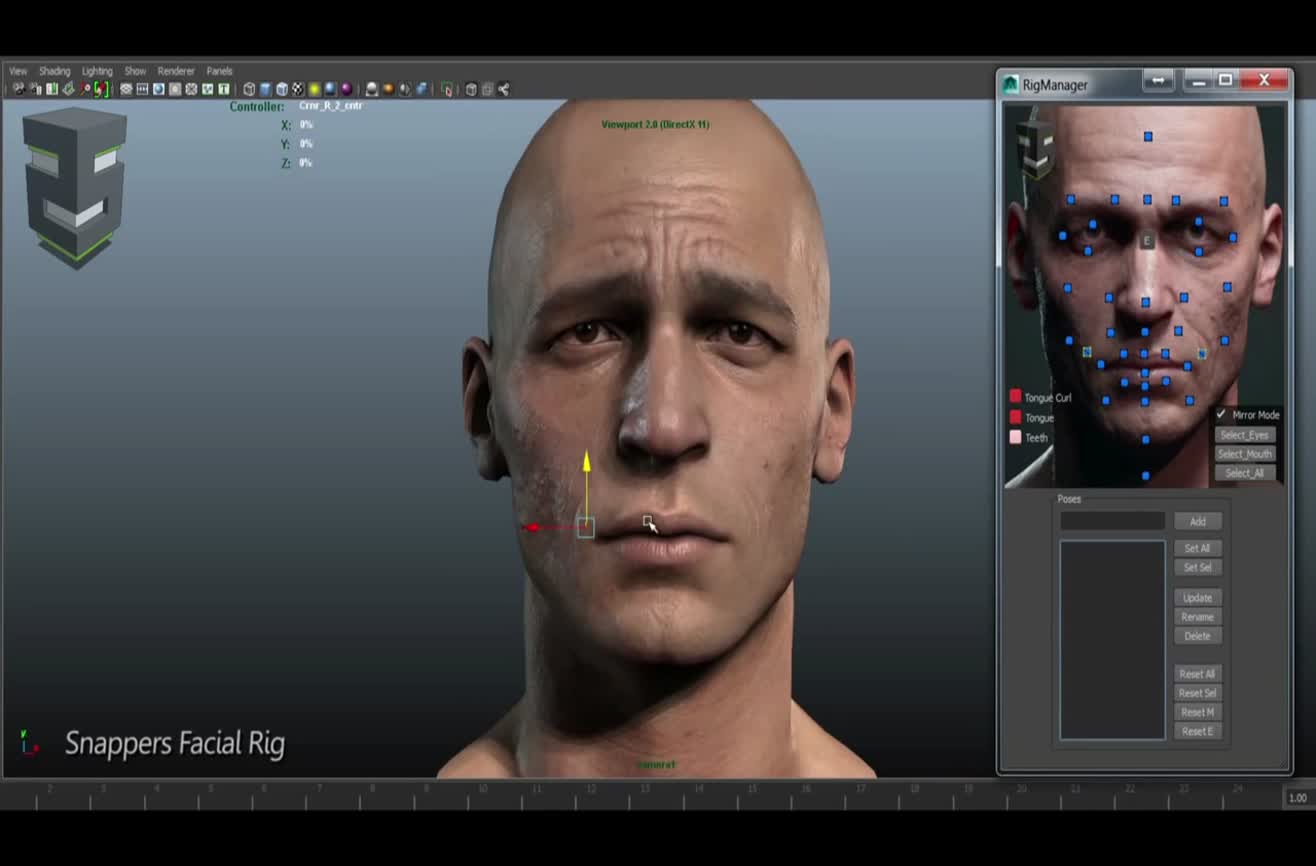Screen dimensions: 1316x866
Task: Expand the Show menu options
Action: pos(134,71)
